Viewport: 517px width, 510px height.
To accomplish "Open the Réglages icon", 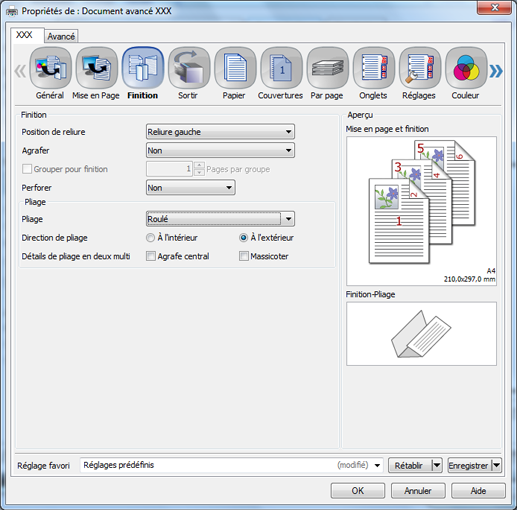I will click(420, 68).
